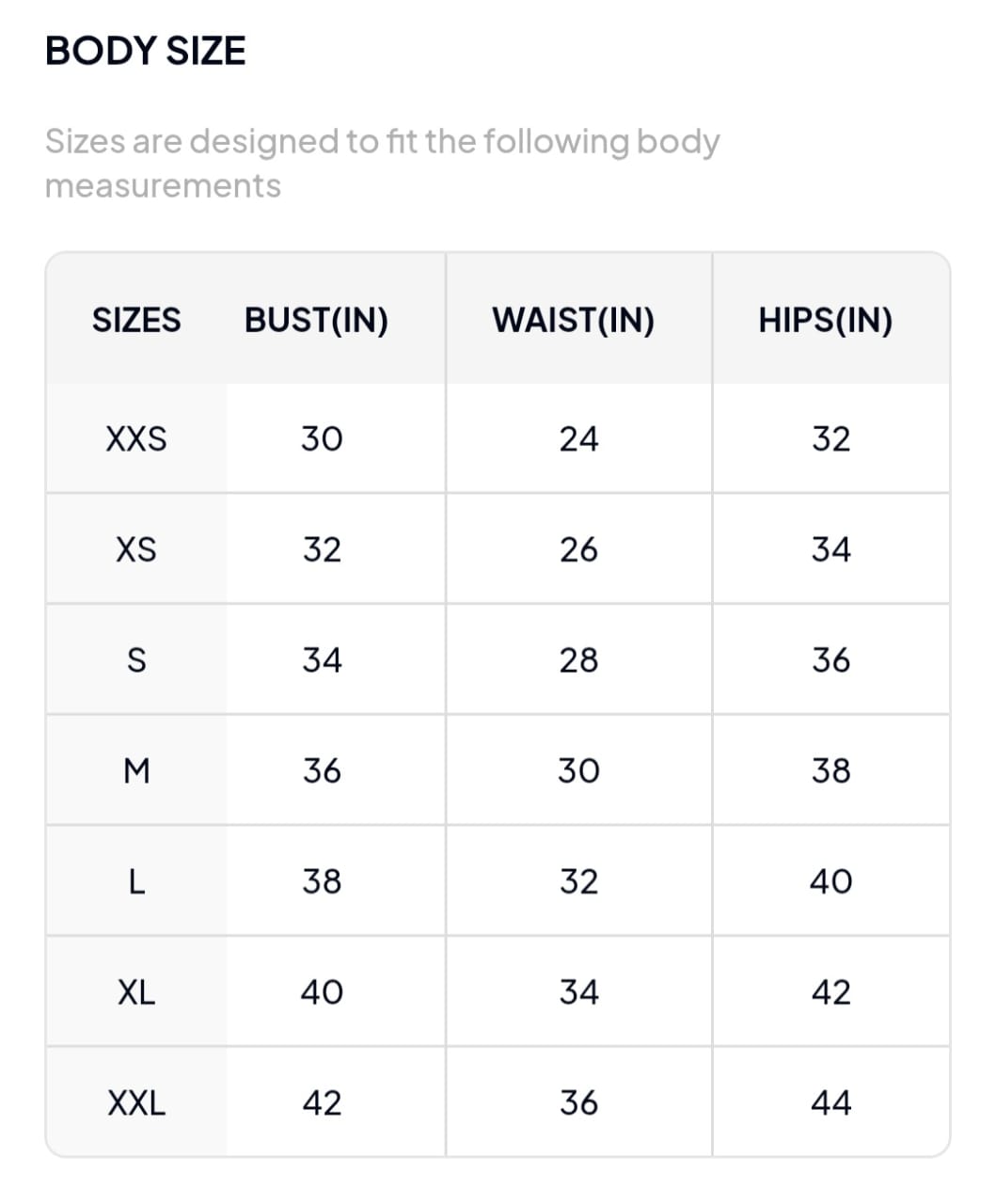996x1204 pixels.
Task: Click the XXS waist value 24
Action: point(578,439)
